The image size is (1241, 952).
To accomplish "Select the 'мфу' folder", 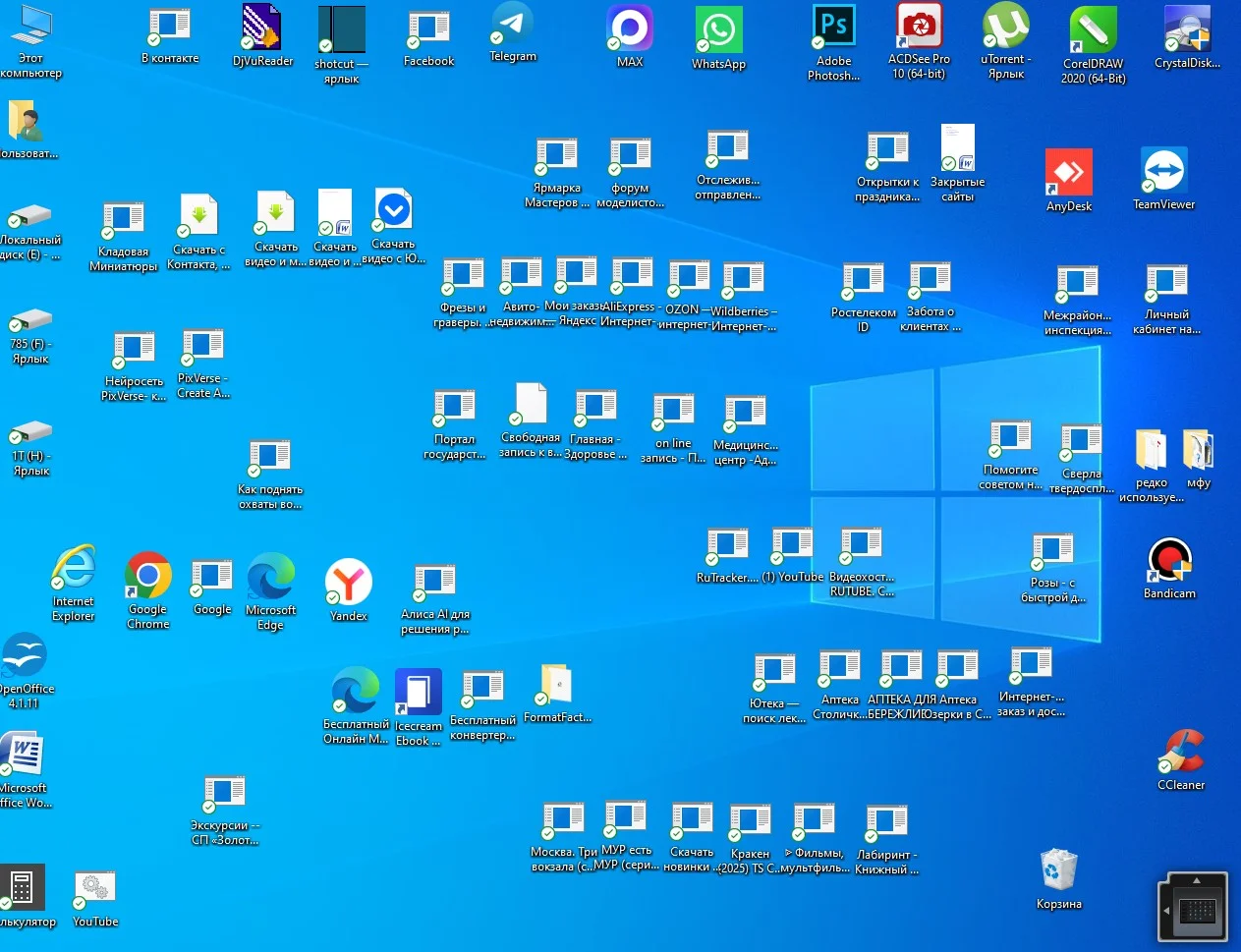I will point(1198,452).
